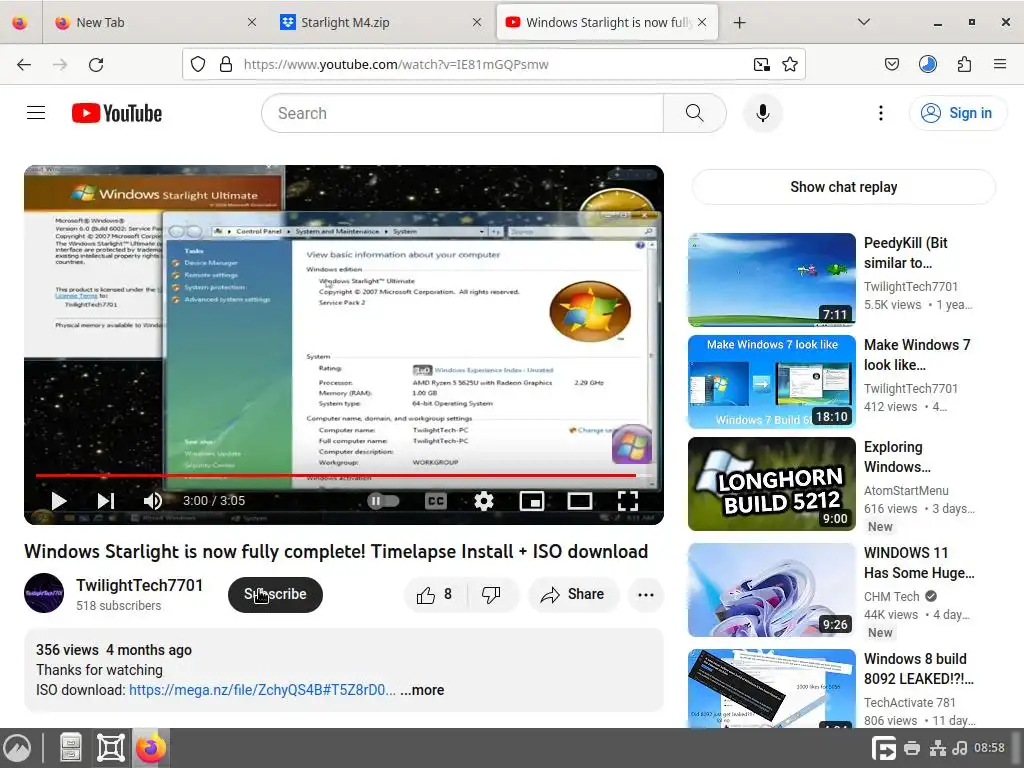
Task: Toggle the autoplay switch
Action: pyautogui.click(x=383, y=501)
